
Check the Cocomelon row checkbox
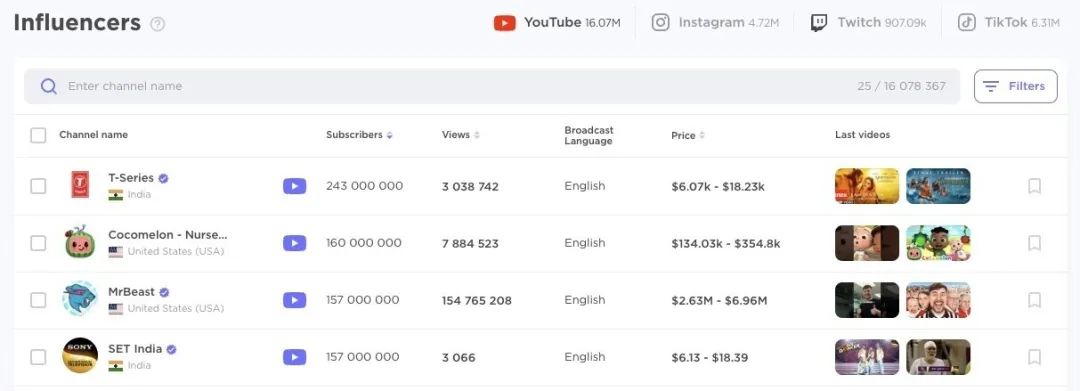38,244
